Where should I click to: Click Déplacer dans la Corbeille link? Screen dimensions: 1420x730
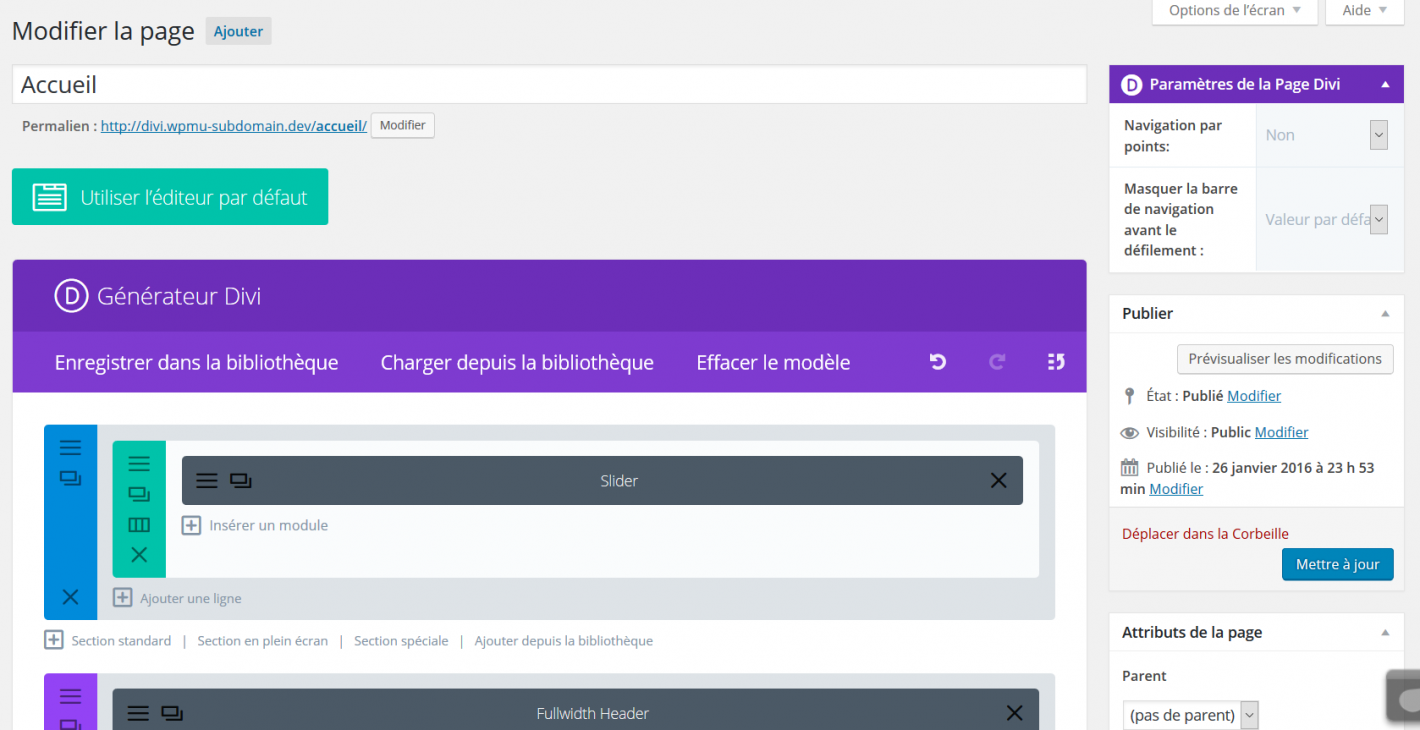pyautogui.click(x=1205, y=534)
